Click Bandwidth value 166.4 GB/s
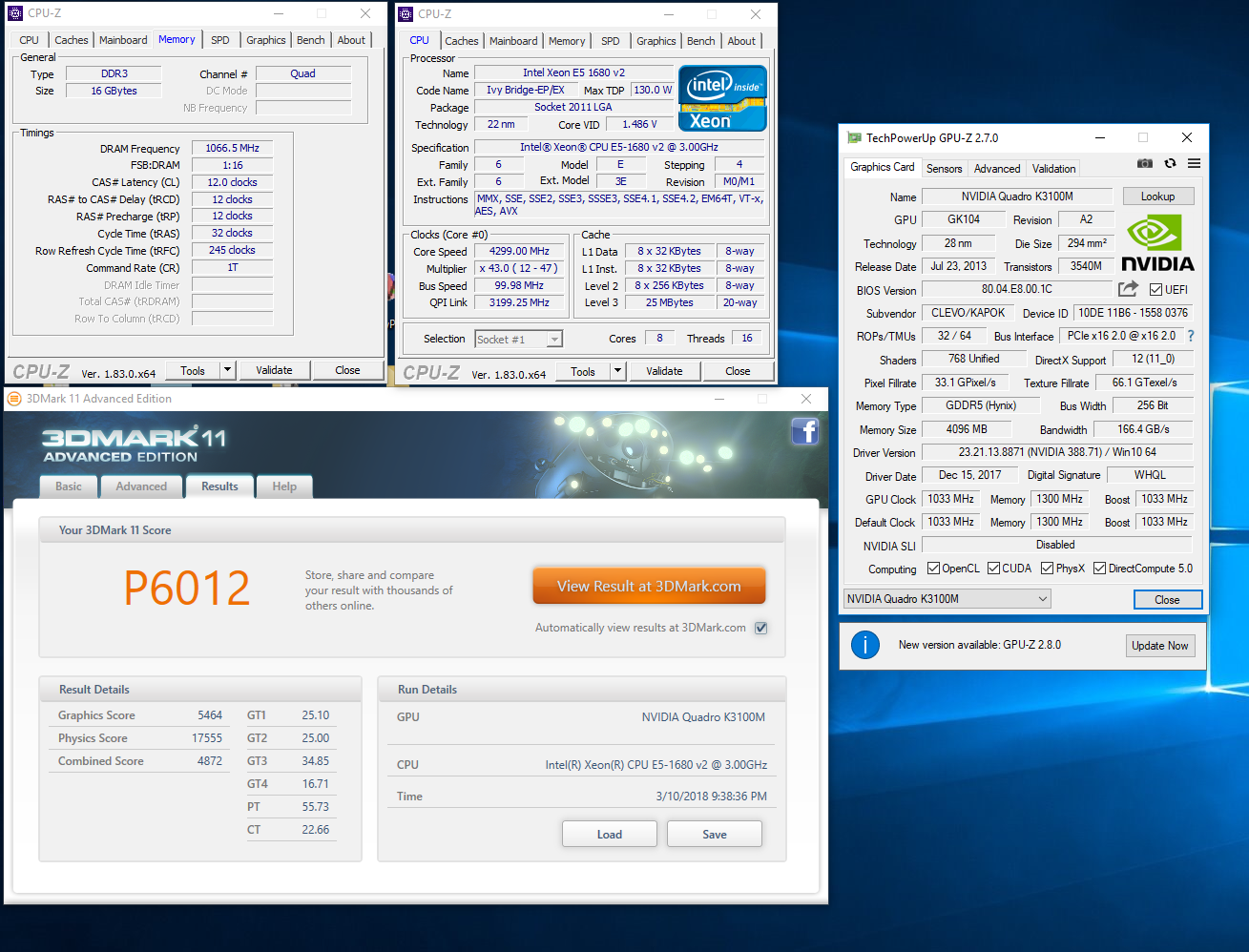The image size is (1249, 952). [x=1142, y=429]
